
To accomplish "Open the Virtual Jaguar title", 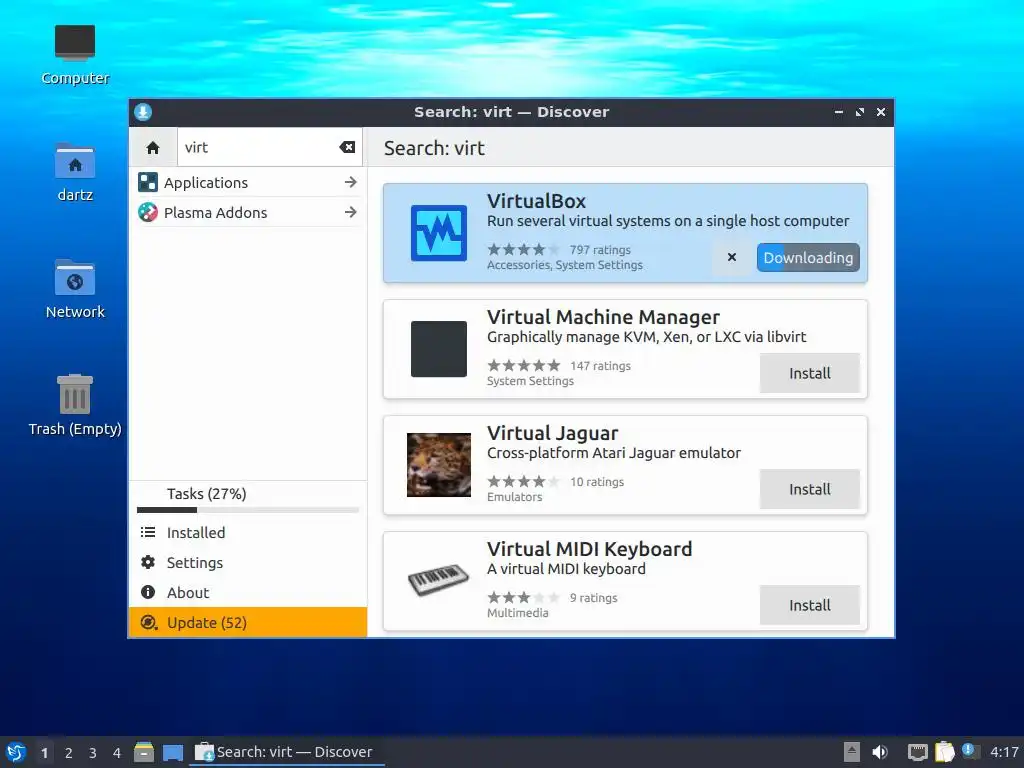I will pyautogui.click(x=552, y=434).
